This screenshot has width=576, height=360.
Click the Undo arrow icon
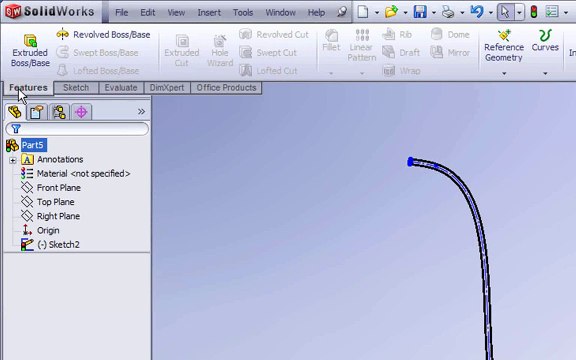(x=477, y=12)
